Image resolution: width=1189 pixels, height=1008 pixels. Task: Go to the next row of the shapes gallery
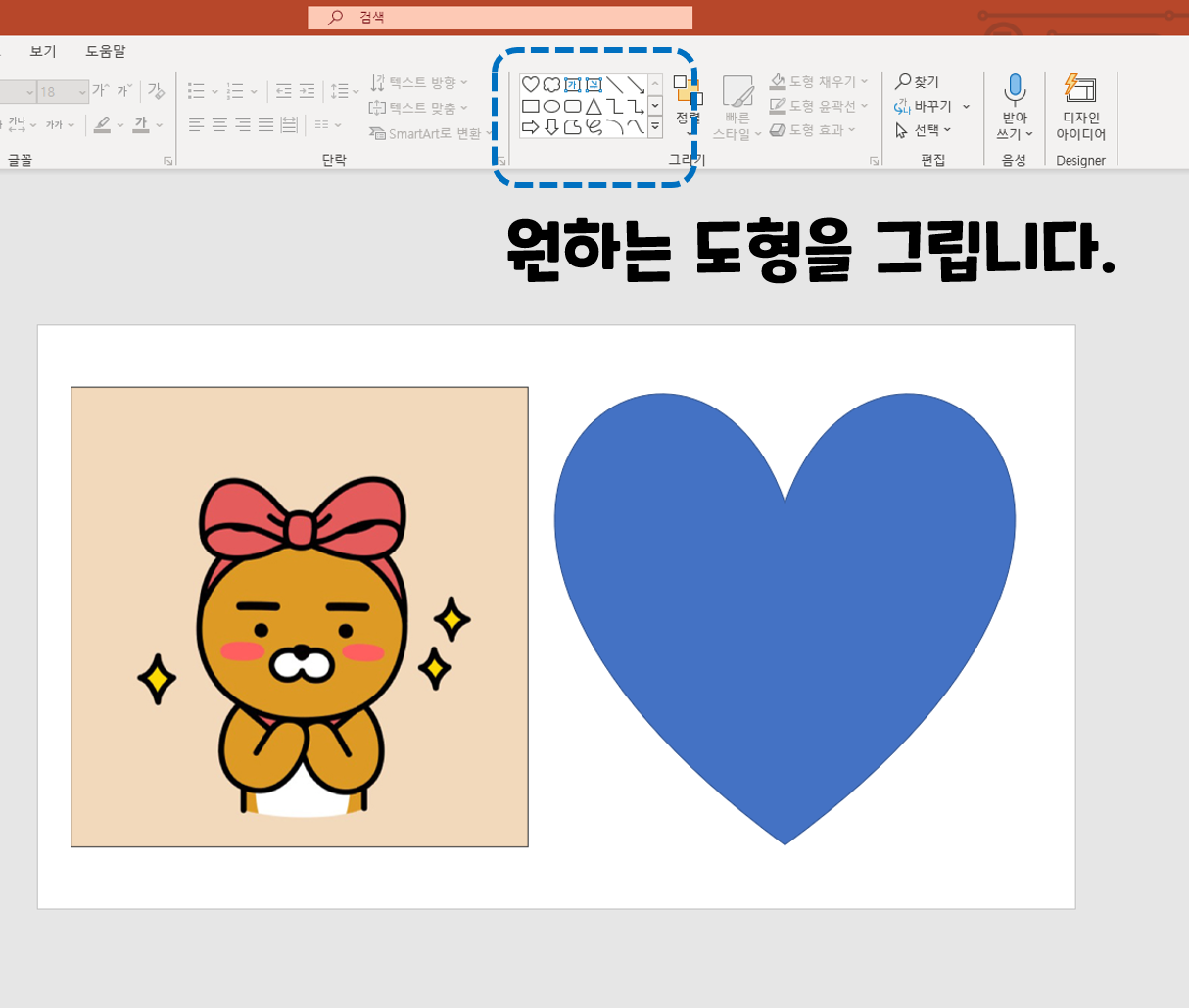coord(655,106)
